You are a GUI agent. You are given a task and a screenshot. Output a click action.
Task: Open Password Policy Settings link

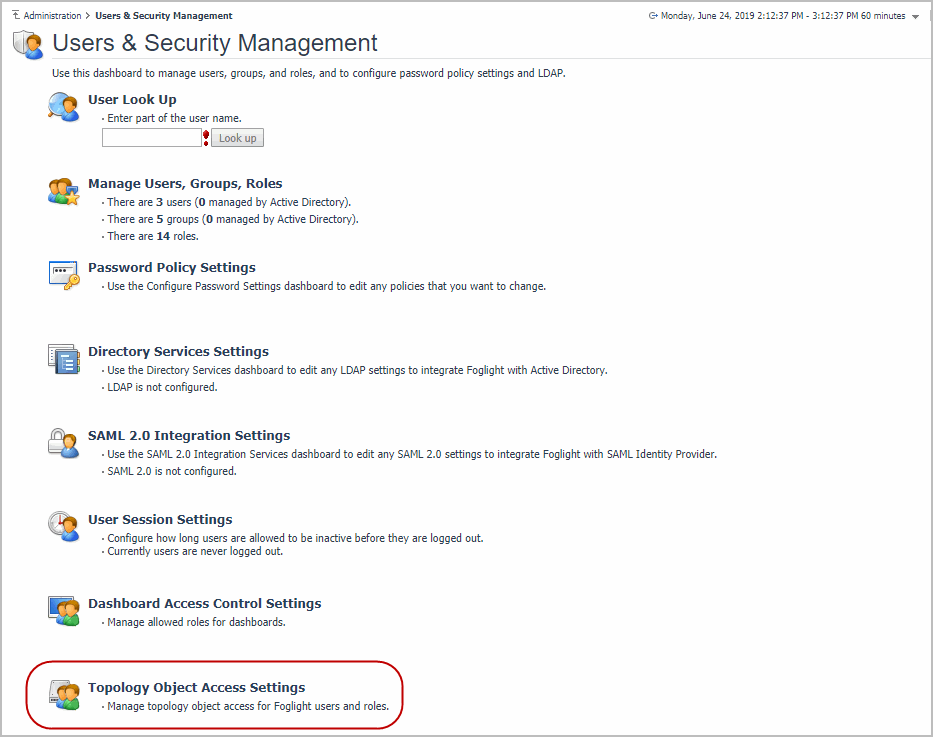172,268
